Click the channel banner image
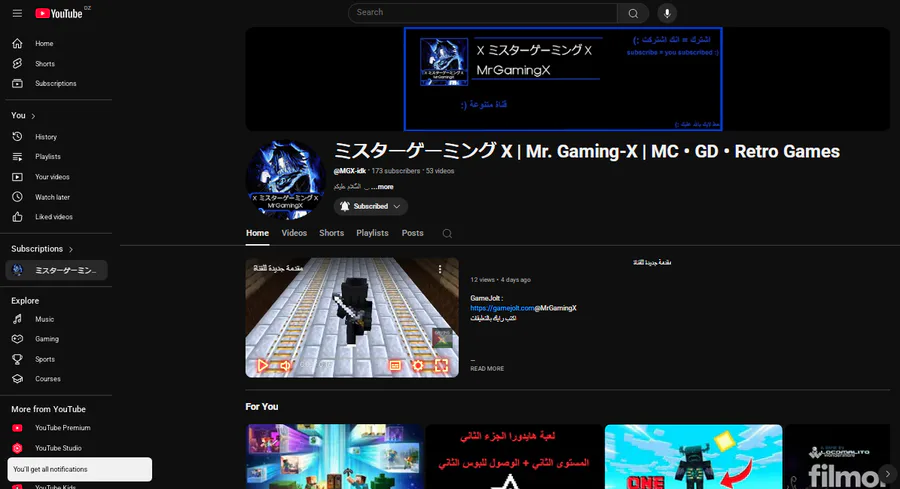The width and height of the screenshot is (900, 489). pos(568,79)
